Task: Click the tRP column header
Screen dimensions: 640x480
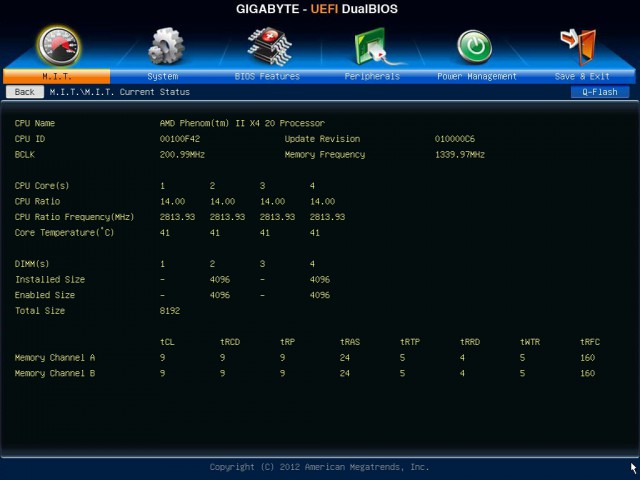Action: point(287,342)
